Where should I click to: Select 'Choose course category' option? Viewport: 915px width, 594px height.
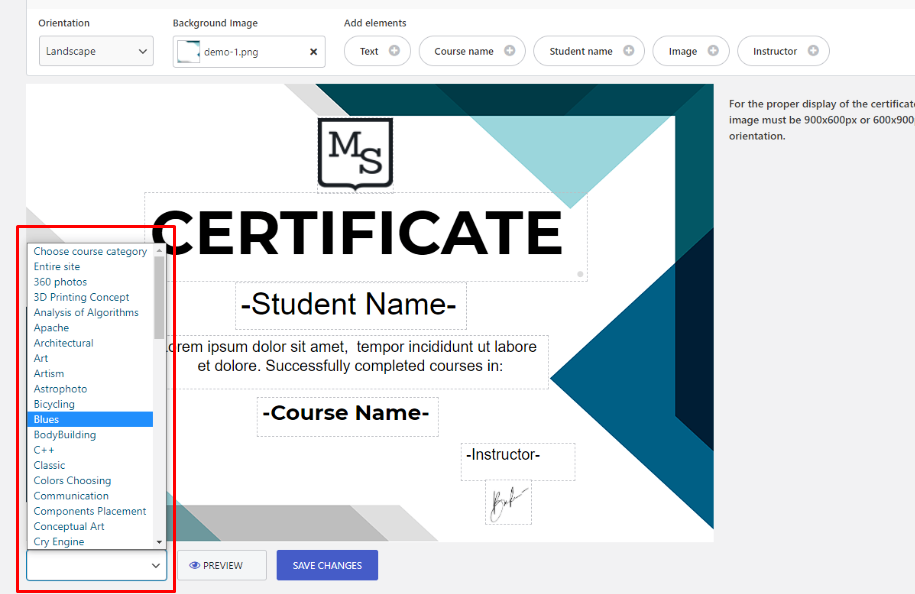pos(90,251)
